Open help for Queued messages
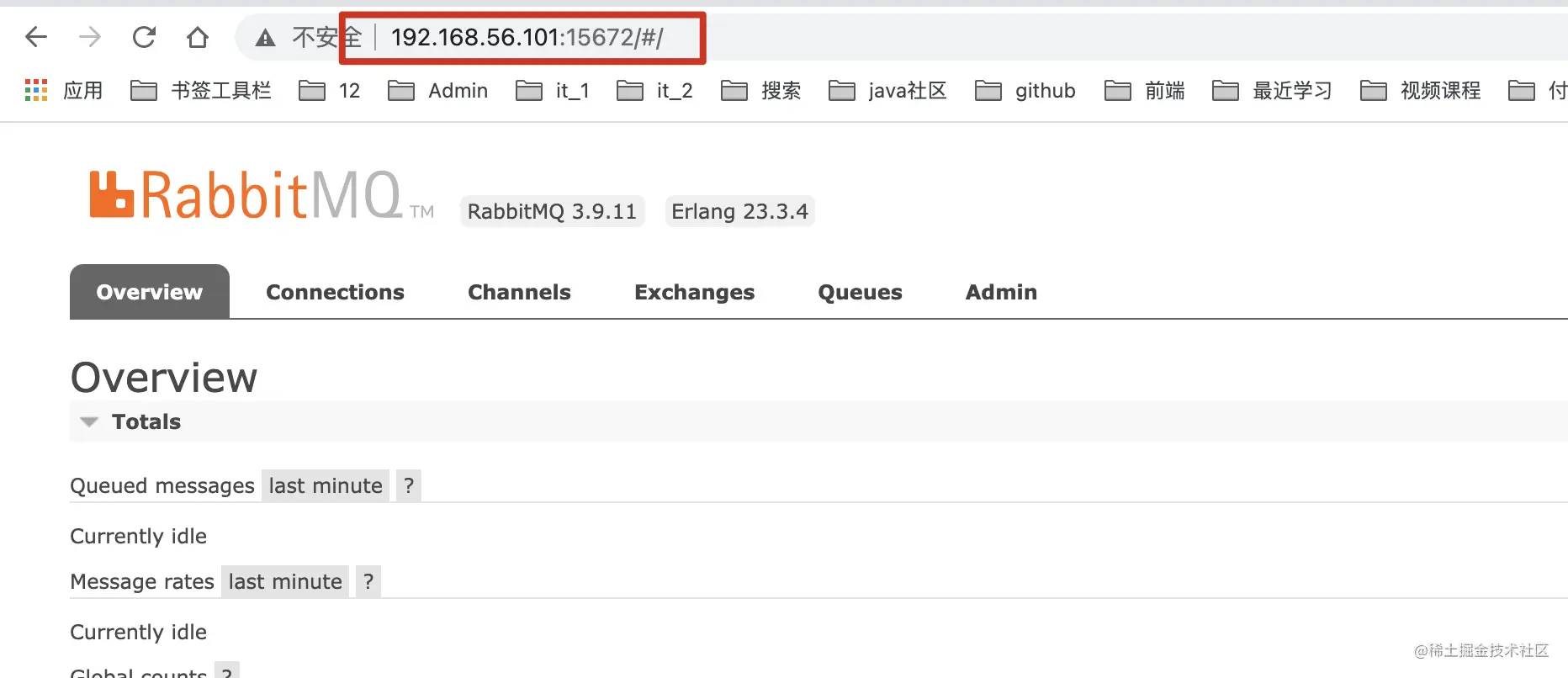The image size is (1568, 678). (x=409, y=485)
